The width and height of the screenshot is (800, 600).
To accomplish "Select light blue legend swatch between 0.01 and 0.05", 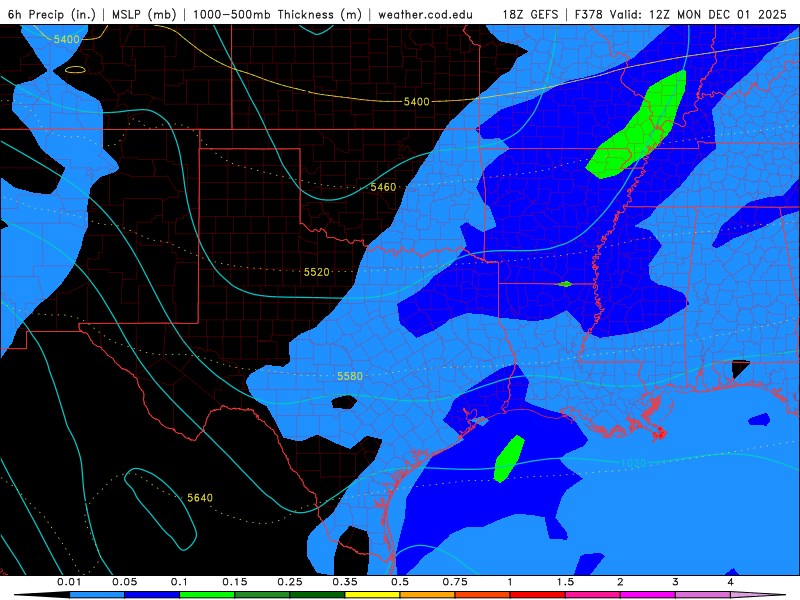I will (97, 595).
